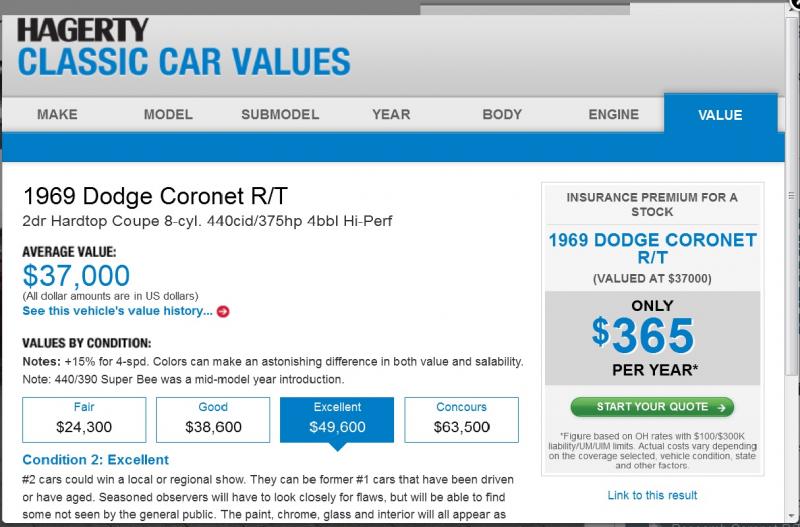The height and width of the screenshot is (527, 800).
Task: Click the Hagerty Classic Car Values logo
Action: pos(184,48)
